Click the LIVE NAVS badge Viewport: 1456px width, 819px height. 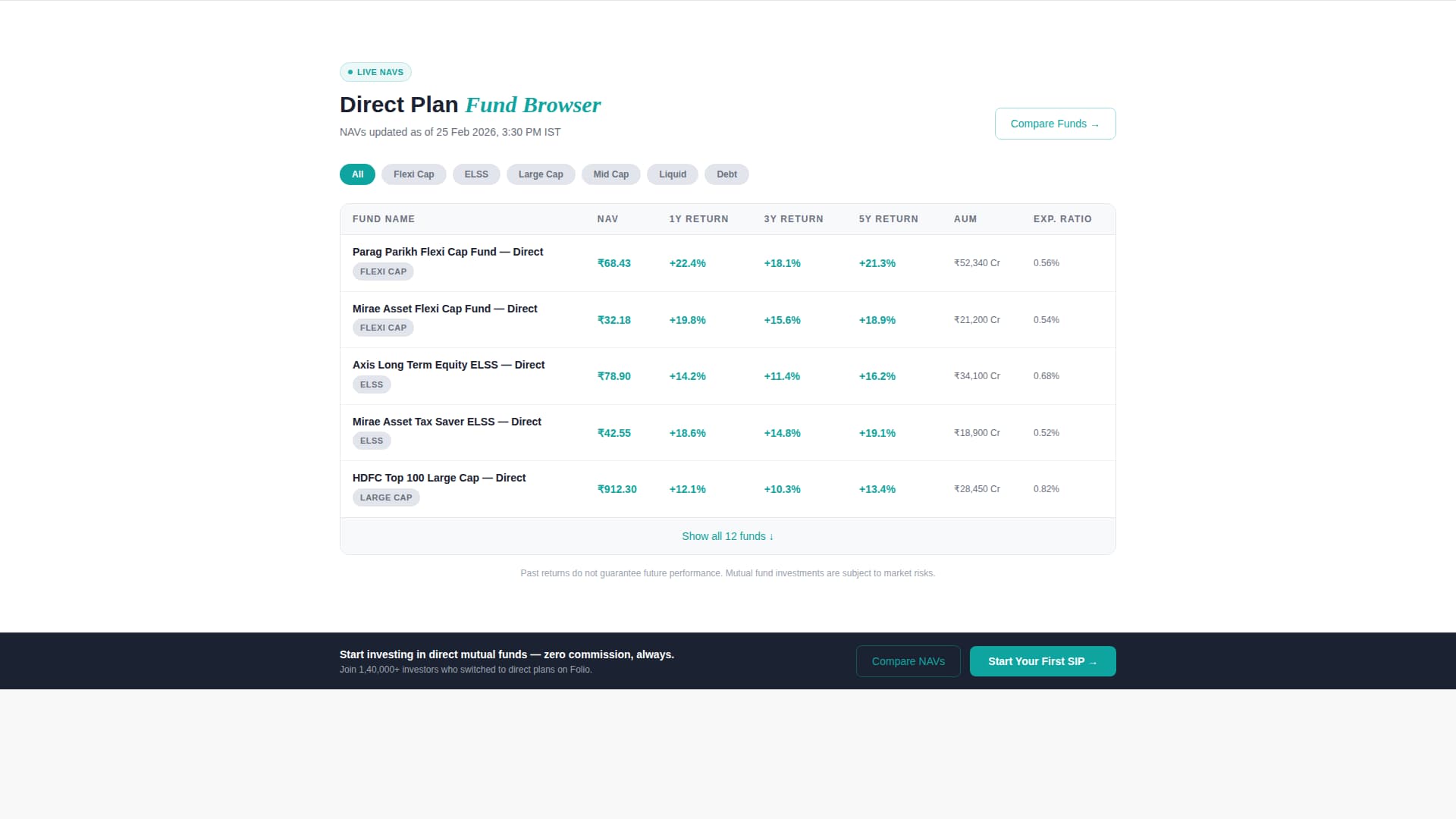click(375, 72)
